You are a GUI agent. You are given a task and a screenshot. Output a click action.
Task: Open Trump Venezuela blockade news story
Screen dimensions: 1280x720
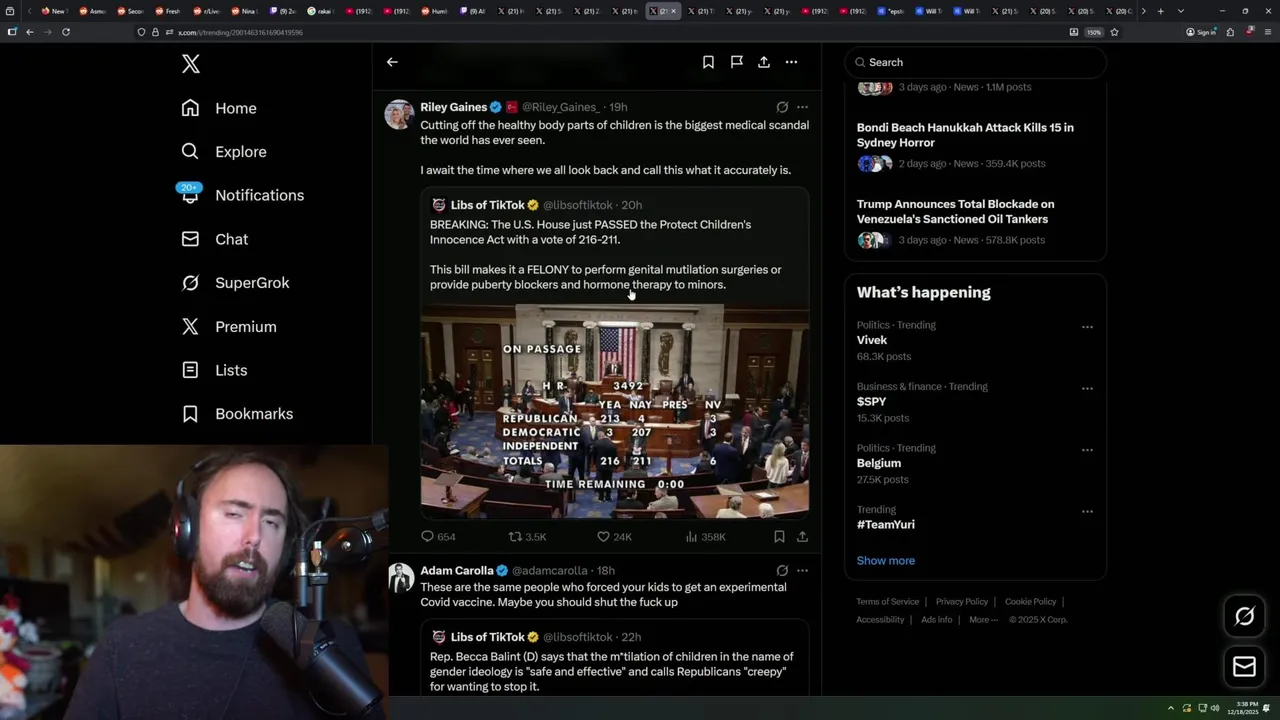[x=975, y=222]
